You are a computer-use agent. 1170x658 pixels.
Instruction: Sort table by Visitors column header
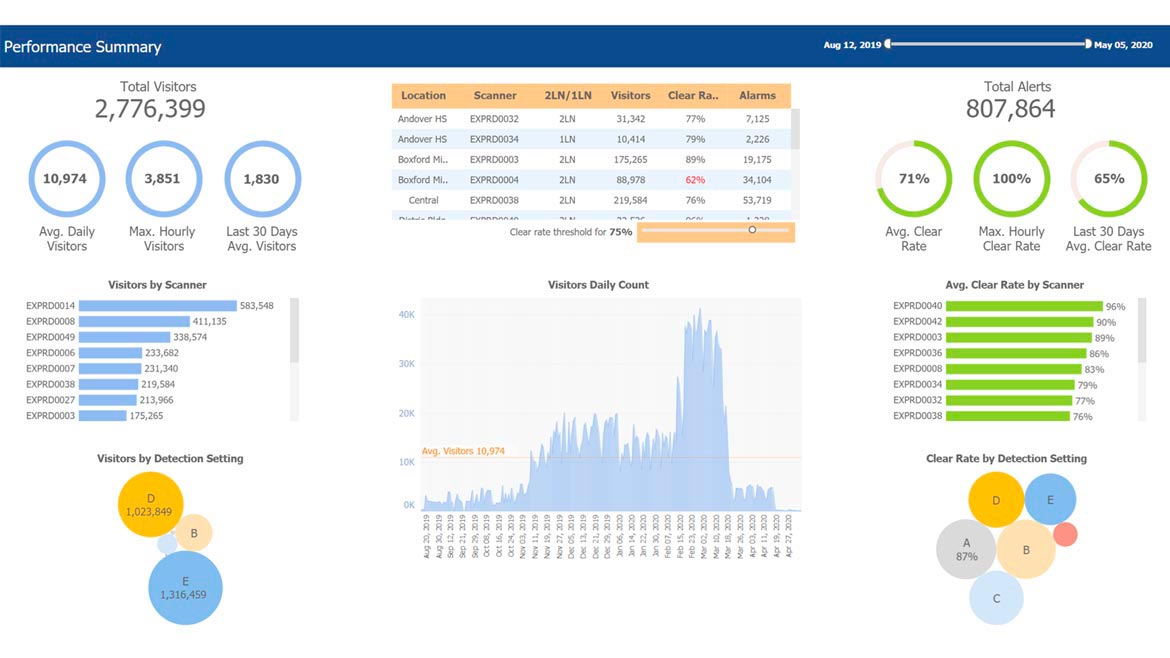[x=630, y=96]
